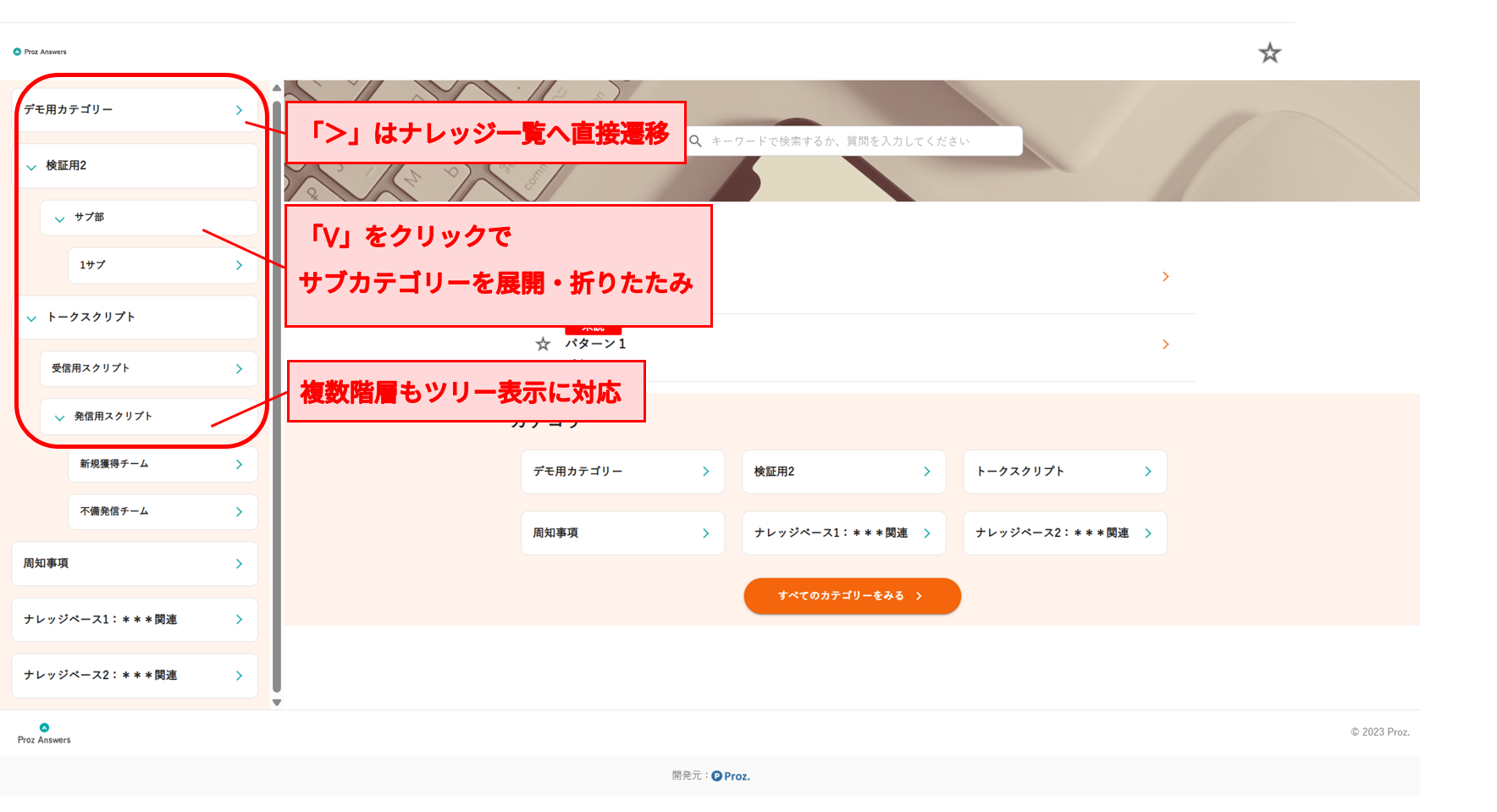Collapse the サブ部 subcategory chevron
The height and width of the screenshot is (812, 1497).
click(x=59, y=218)
